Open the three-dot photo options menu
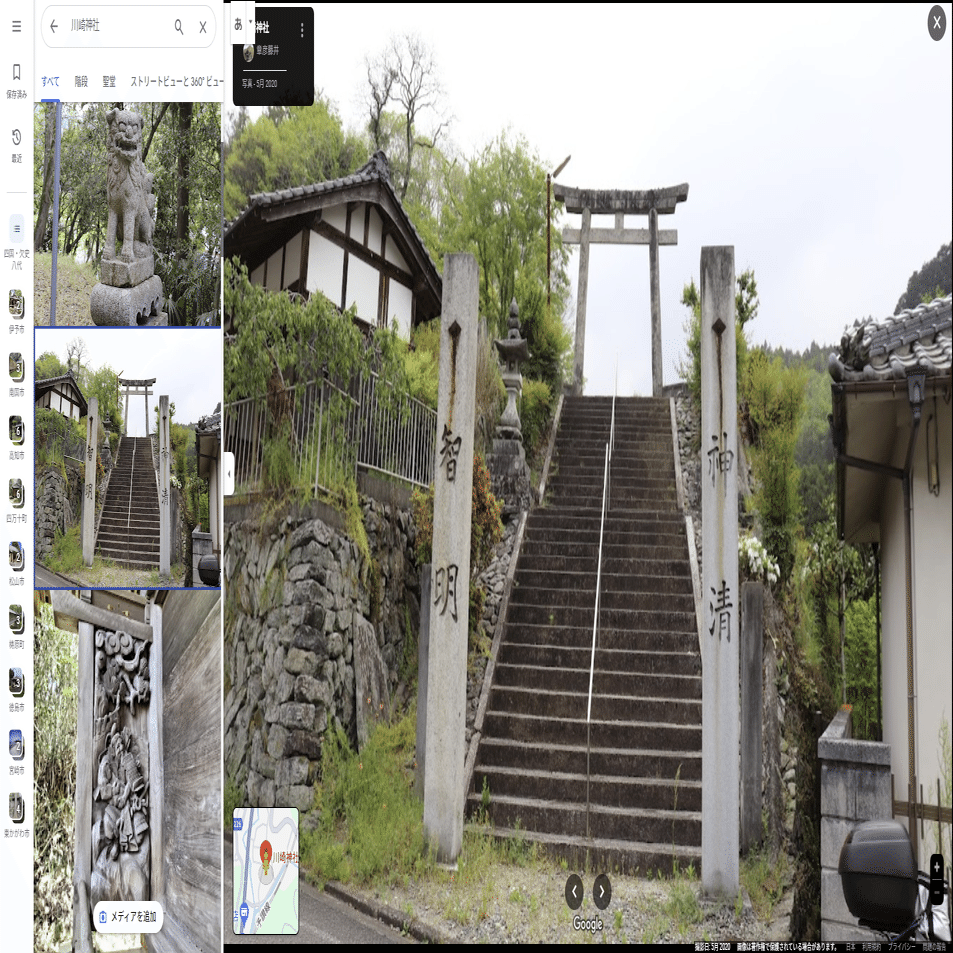Screen dimensions: 953x953 pos(302,30)
